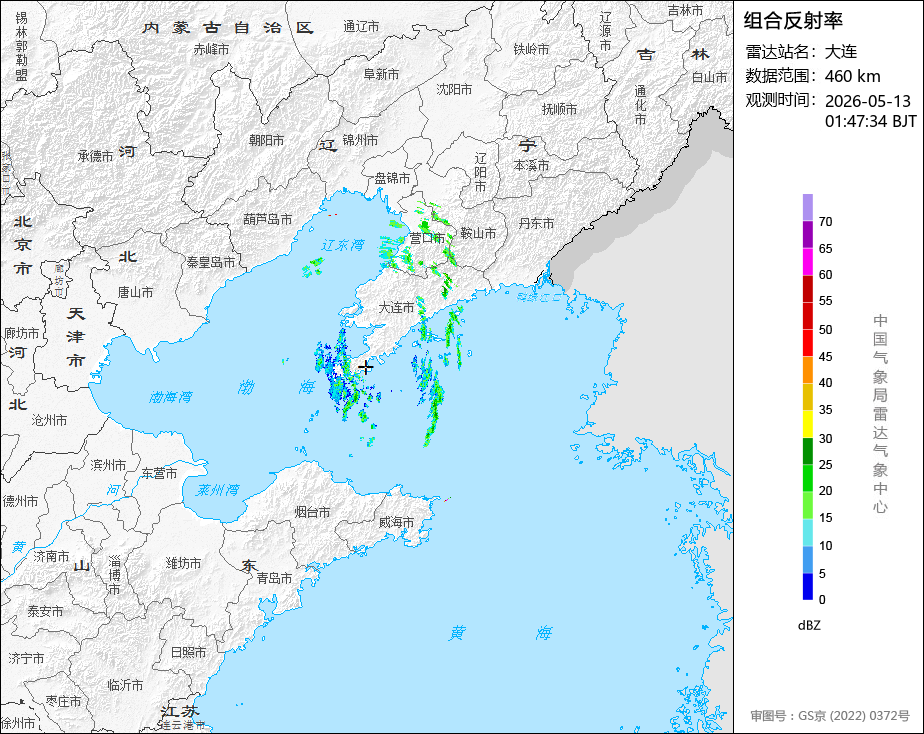Click the 通辽市 city label

click(361, 26)
